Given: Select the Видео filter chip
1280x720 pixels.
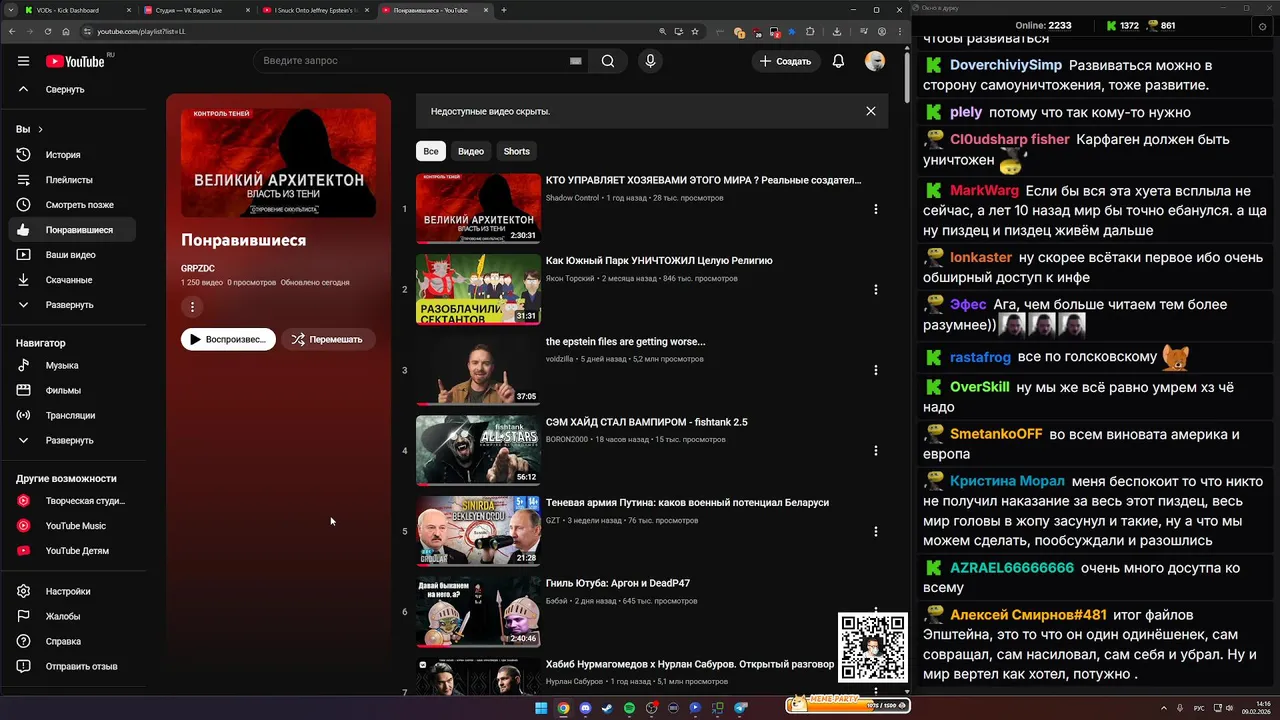Looking at the screenshot, I should point(471,151).
